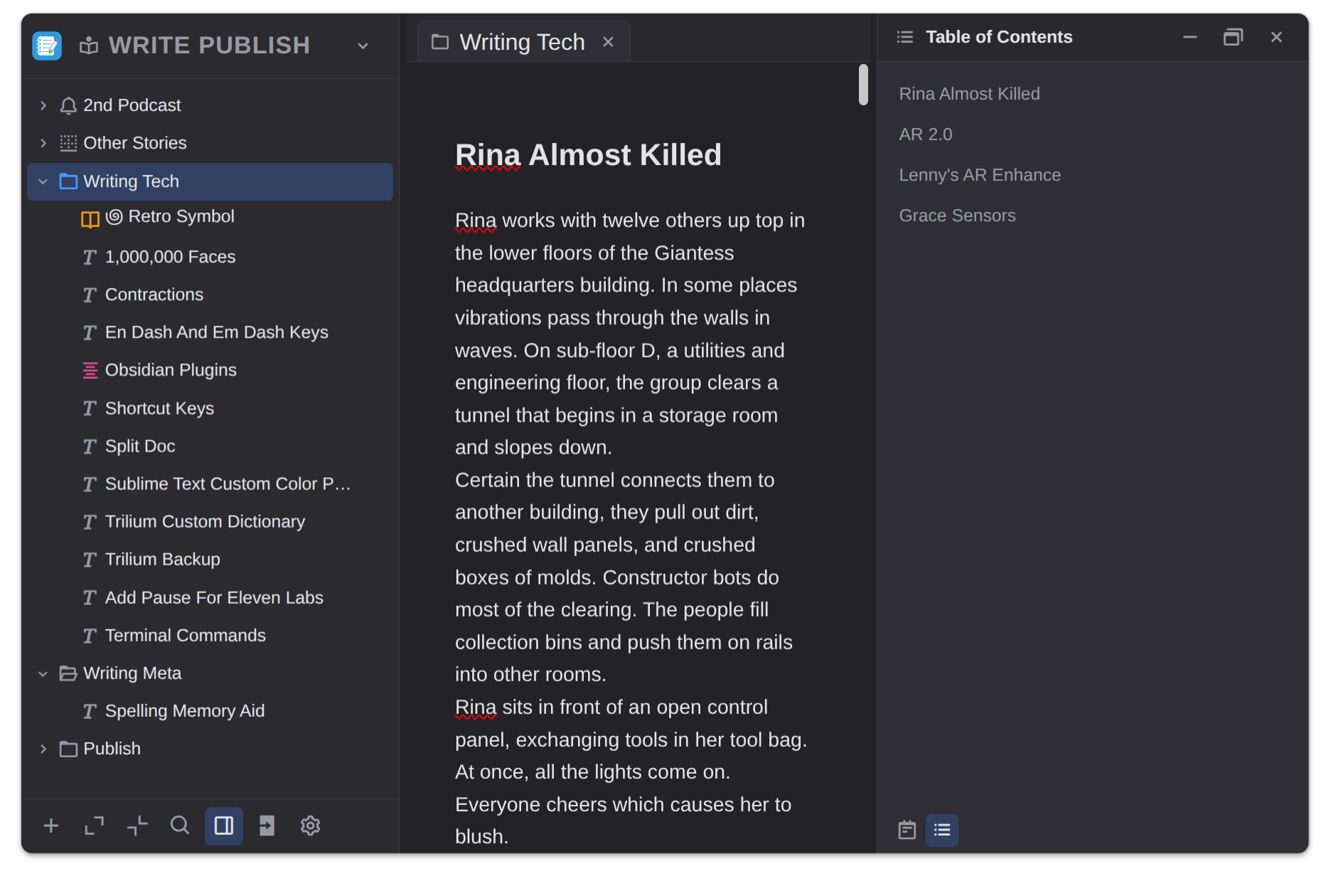
Task: Open the 1,000,000 Faces note
Action: pos(171,257)
